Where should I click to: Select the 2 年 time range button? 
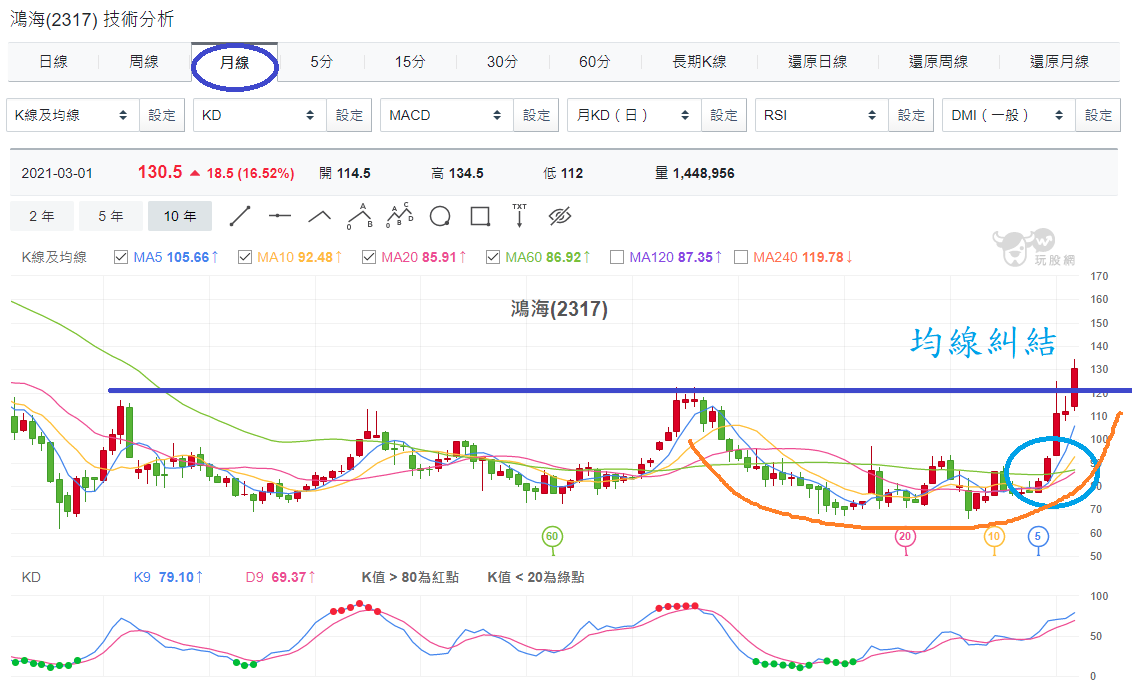point(42,216)
